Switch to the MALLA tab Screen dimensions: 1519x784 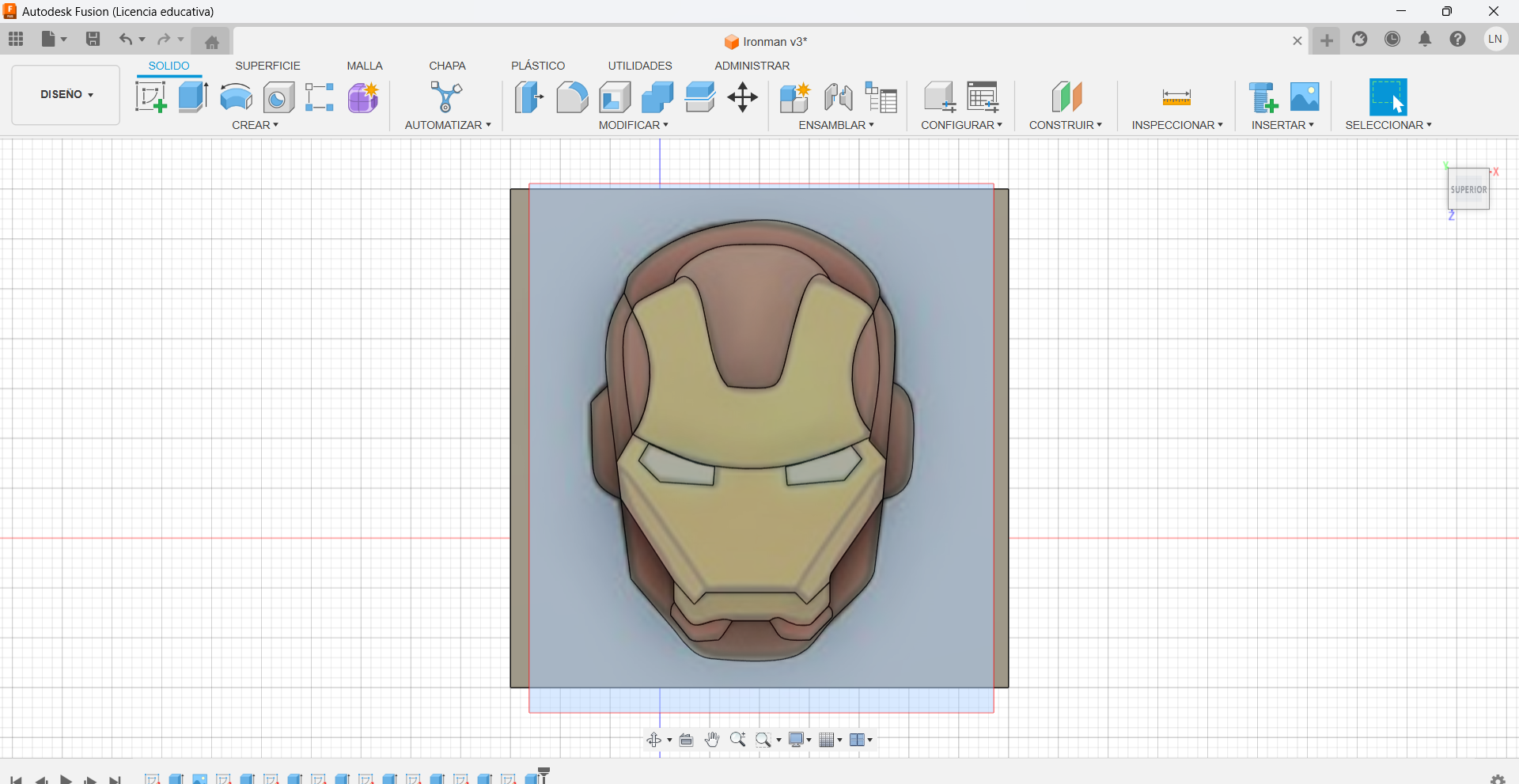(365, 66)
